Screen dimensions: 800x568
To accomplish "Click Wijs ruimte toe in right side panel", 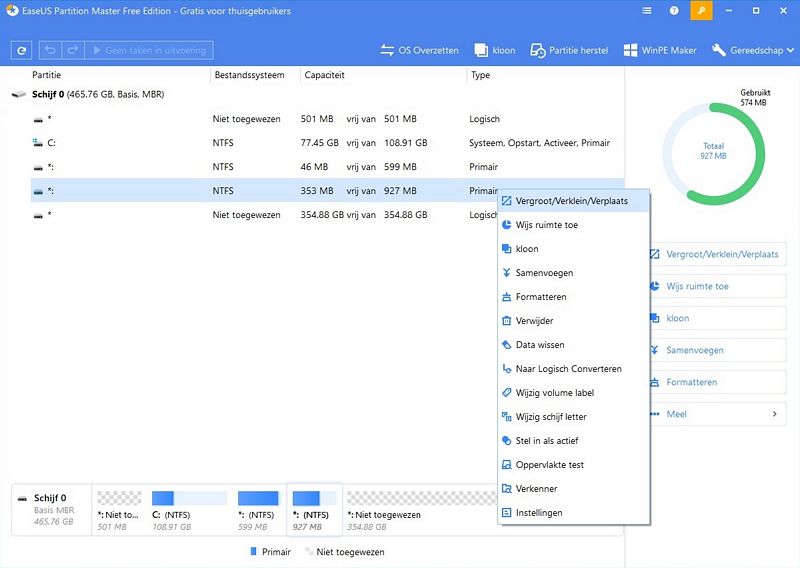I will click(718, 286).
